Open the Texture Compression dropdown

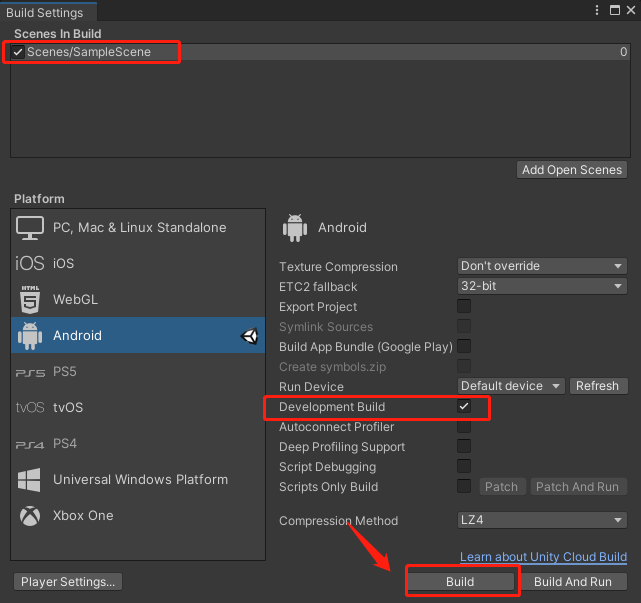tap(541, 267)
